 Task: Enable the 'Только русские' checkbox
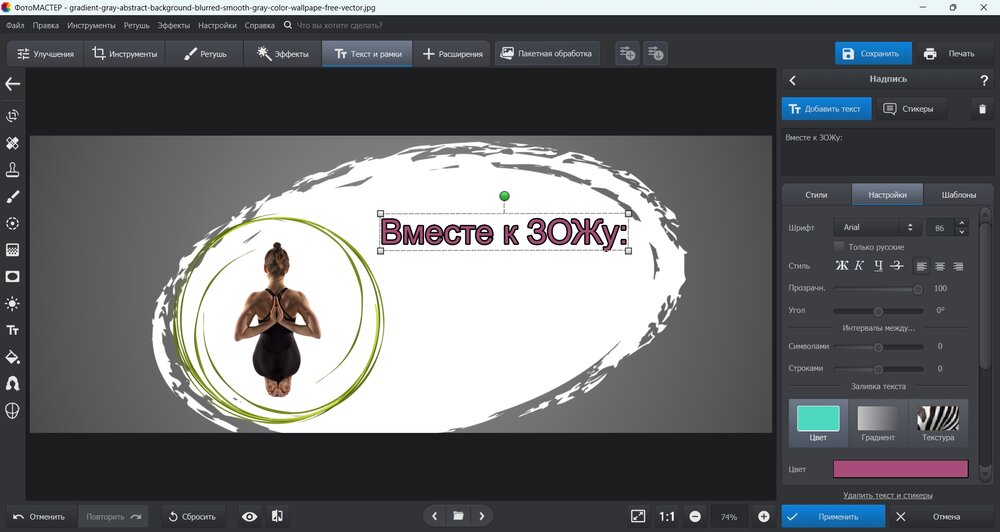tap(839, 247)
